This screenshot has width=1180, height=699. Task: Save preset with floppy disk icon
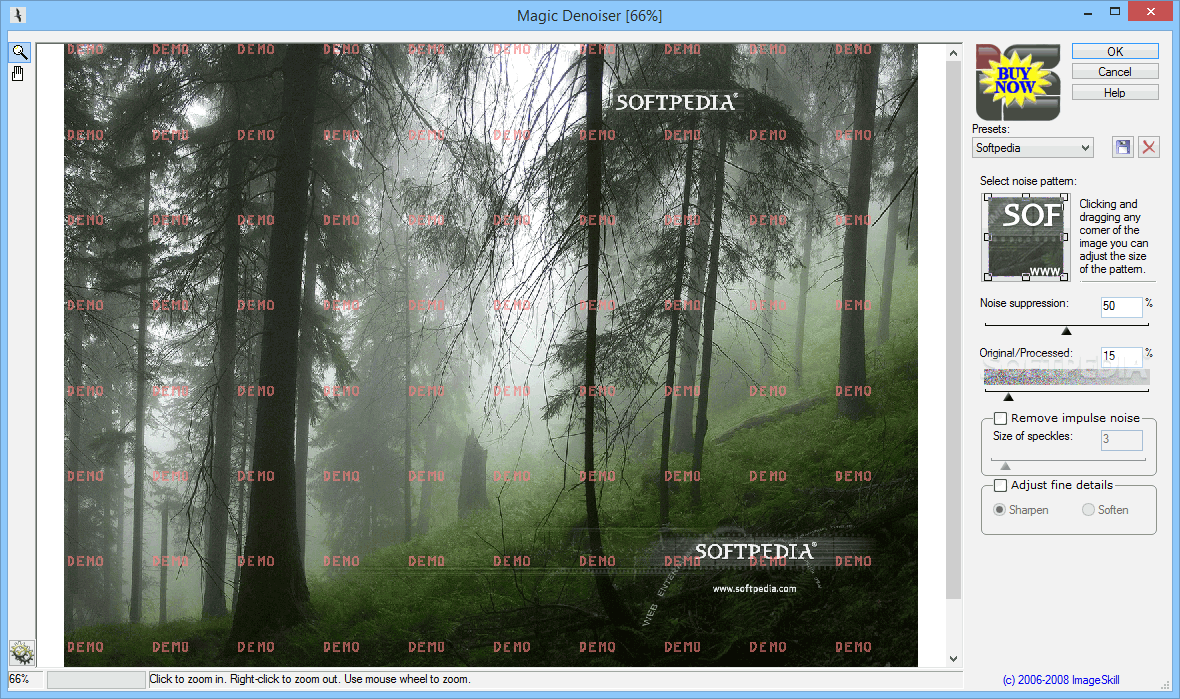(x=1123, y=147)
